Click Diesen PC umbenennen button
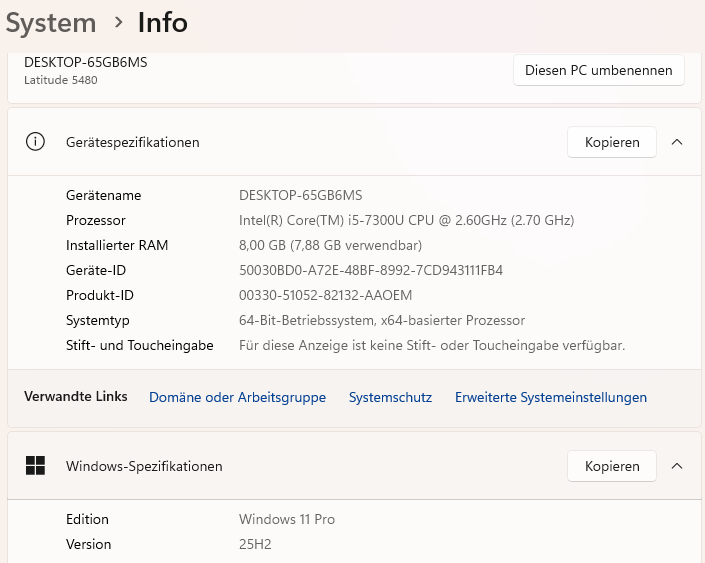This screenshot has width=705, height=563. click(x=598, y=70)
